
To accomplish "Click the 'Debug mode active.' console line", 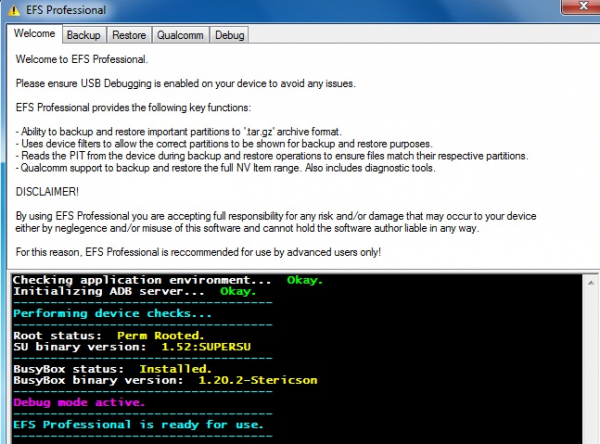I will click(x=79, y=402).
